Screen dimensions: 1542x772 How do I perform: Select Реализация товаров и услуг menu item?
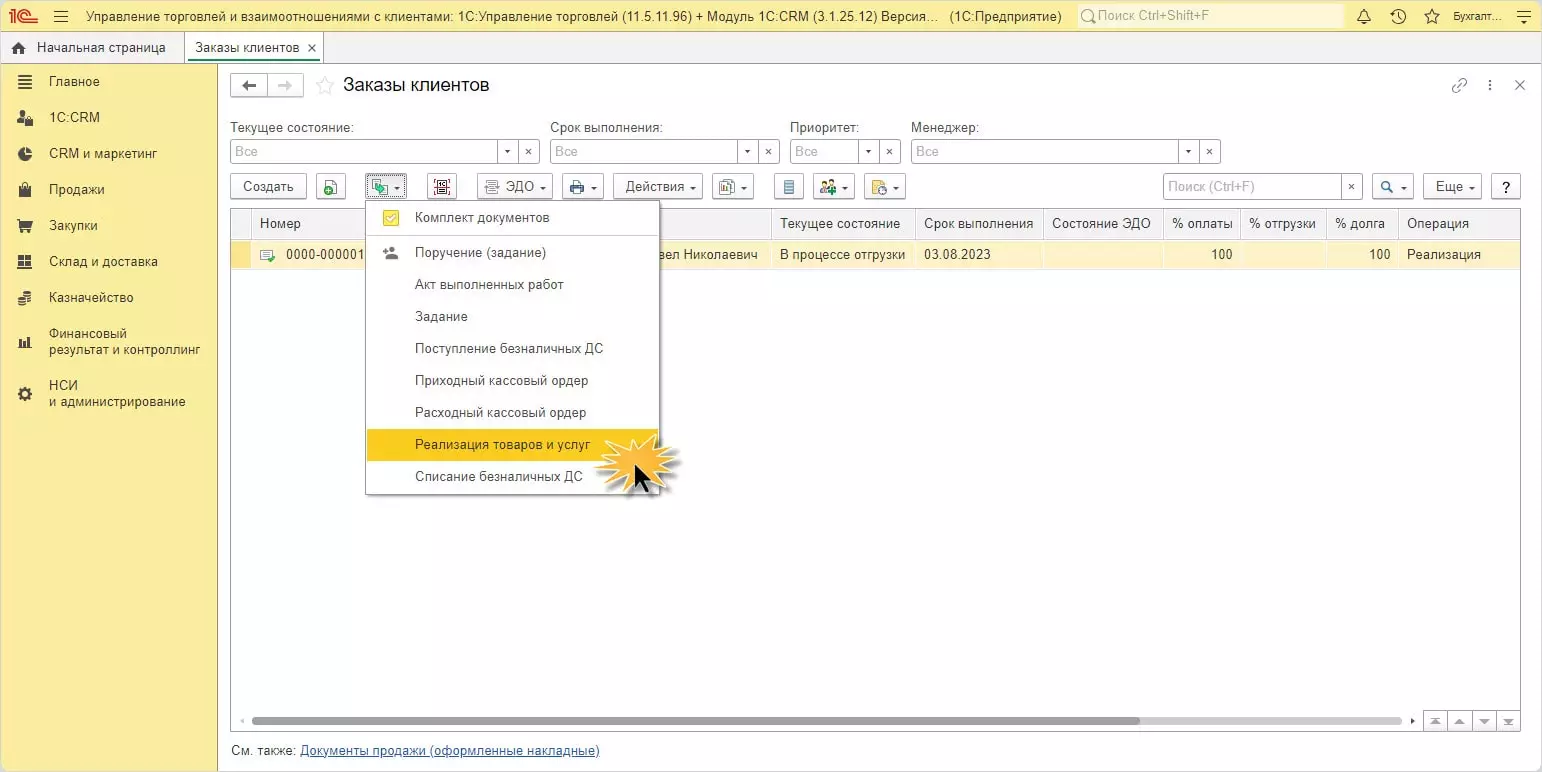502,445
